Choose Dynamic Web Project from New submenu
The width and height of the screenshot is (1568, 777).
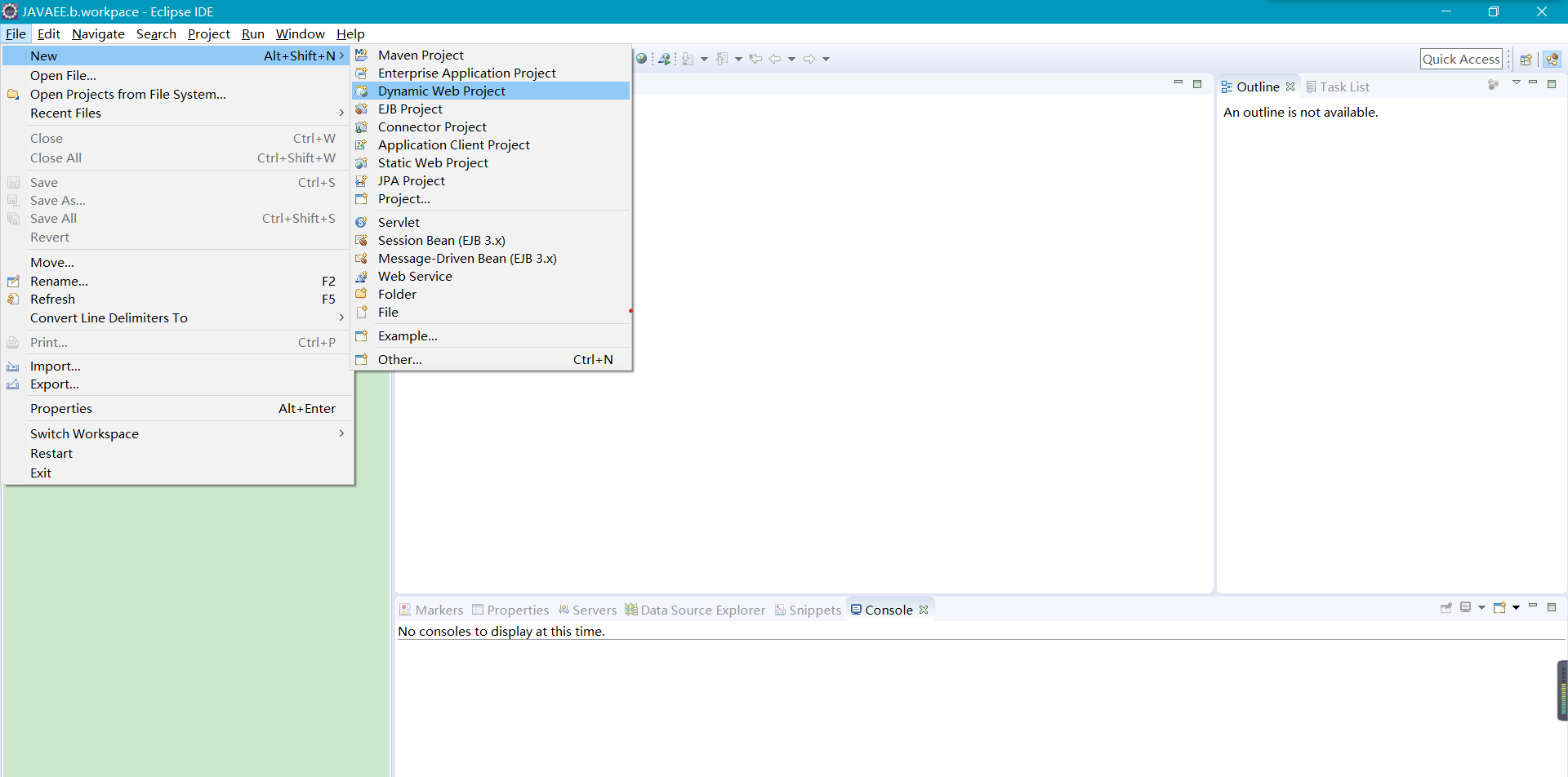pos(491,91)
